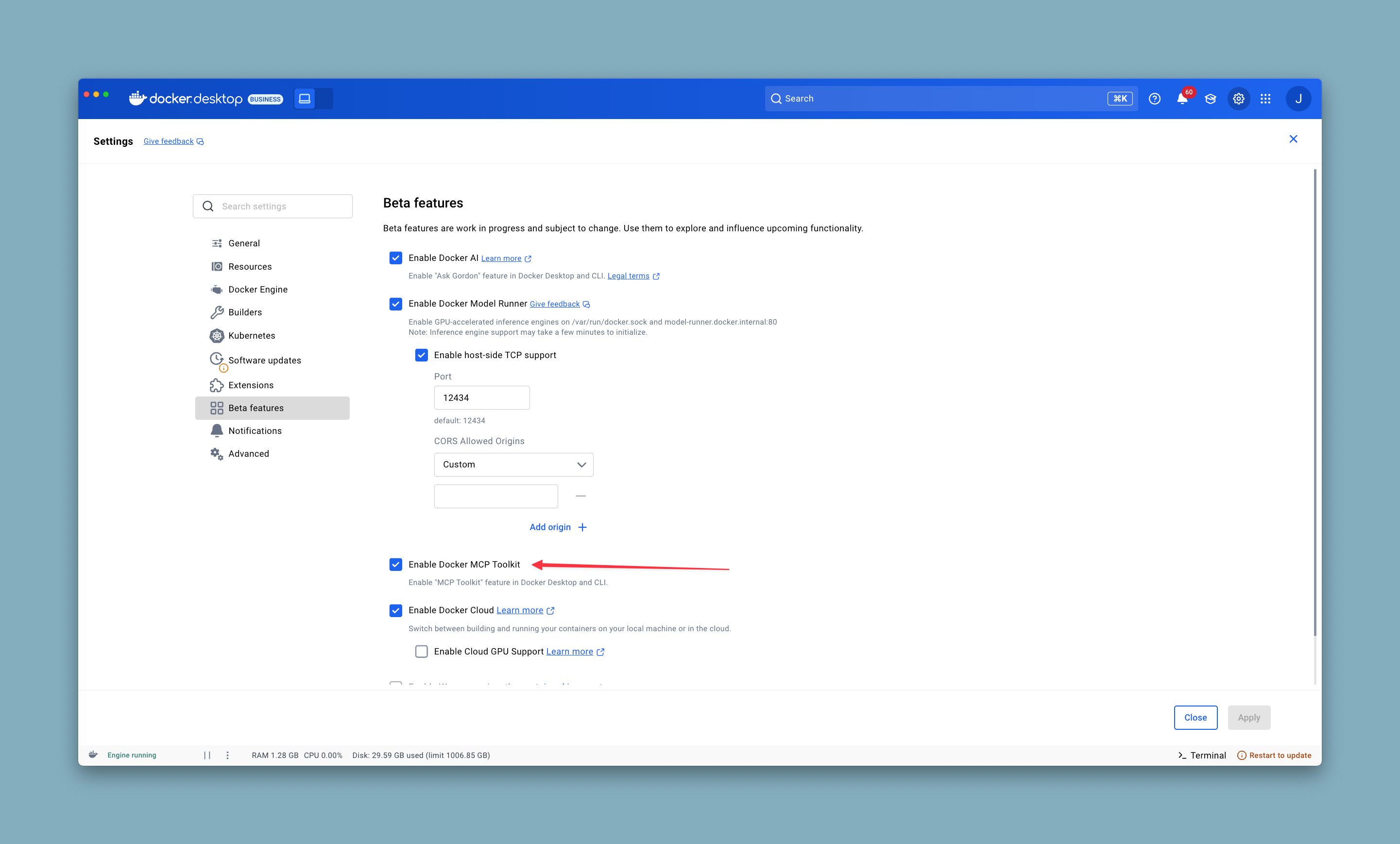Open the Docker Engine settings section
Viewport: 1400px width, 844px height.
257,289
